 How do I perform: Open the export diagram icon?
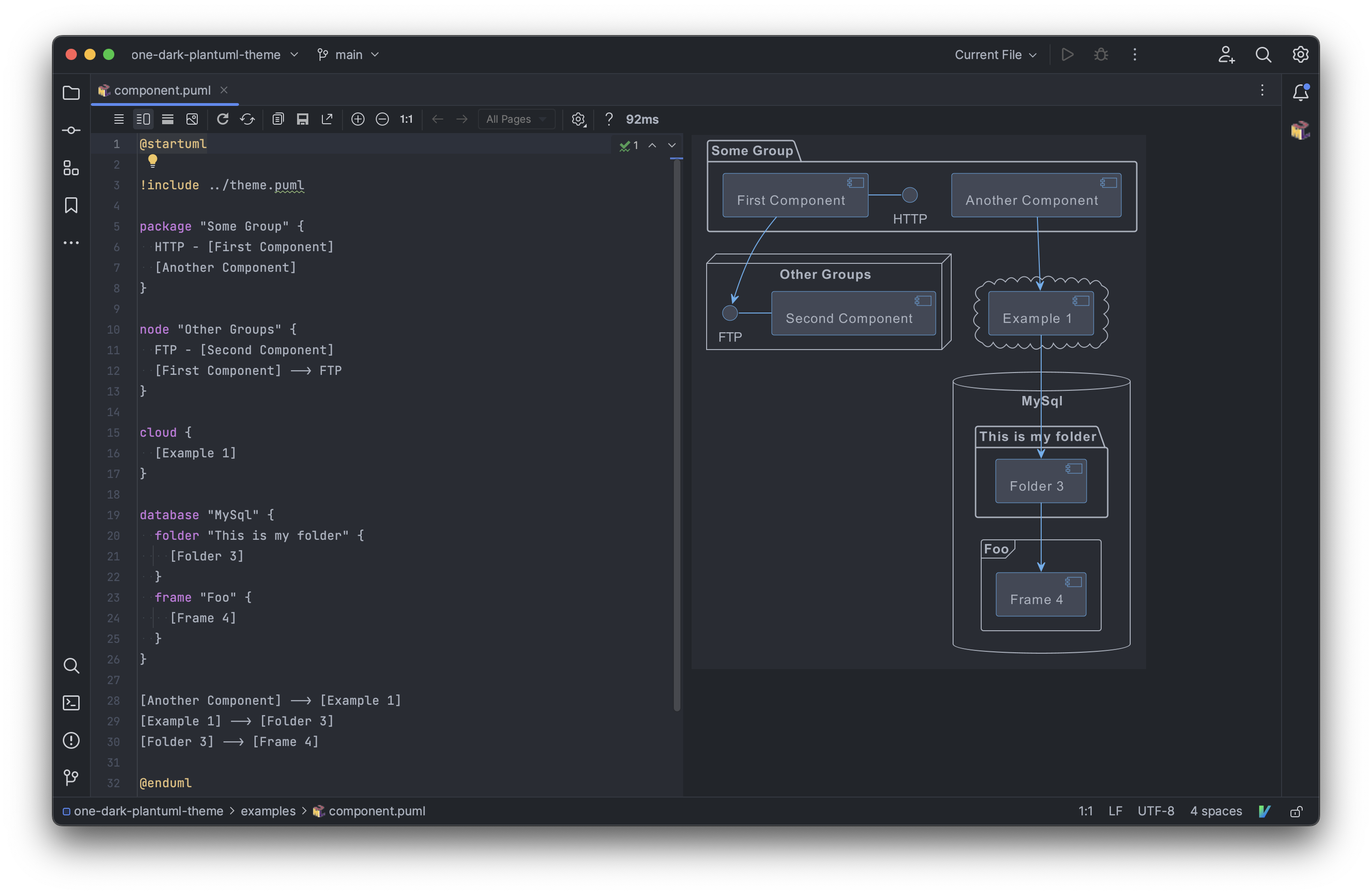click(x=328, y=119)
